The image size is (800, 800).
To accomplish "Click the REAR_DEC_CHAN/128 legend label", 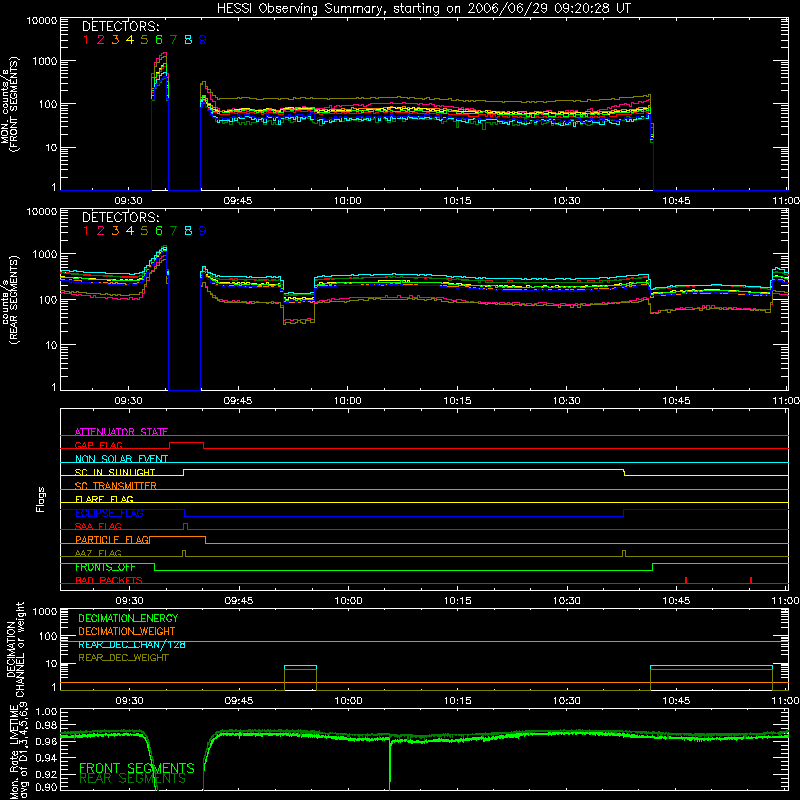I will coord(132,644).
